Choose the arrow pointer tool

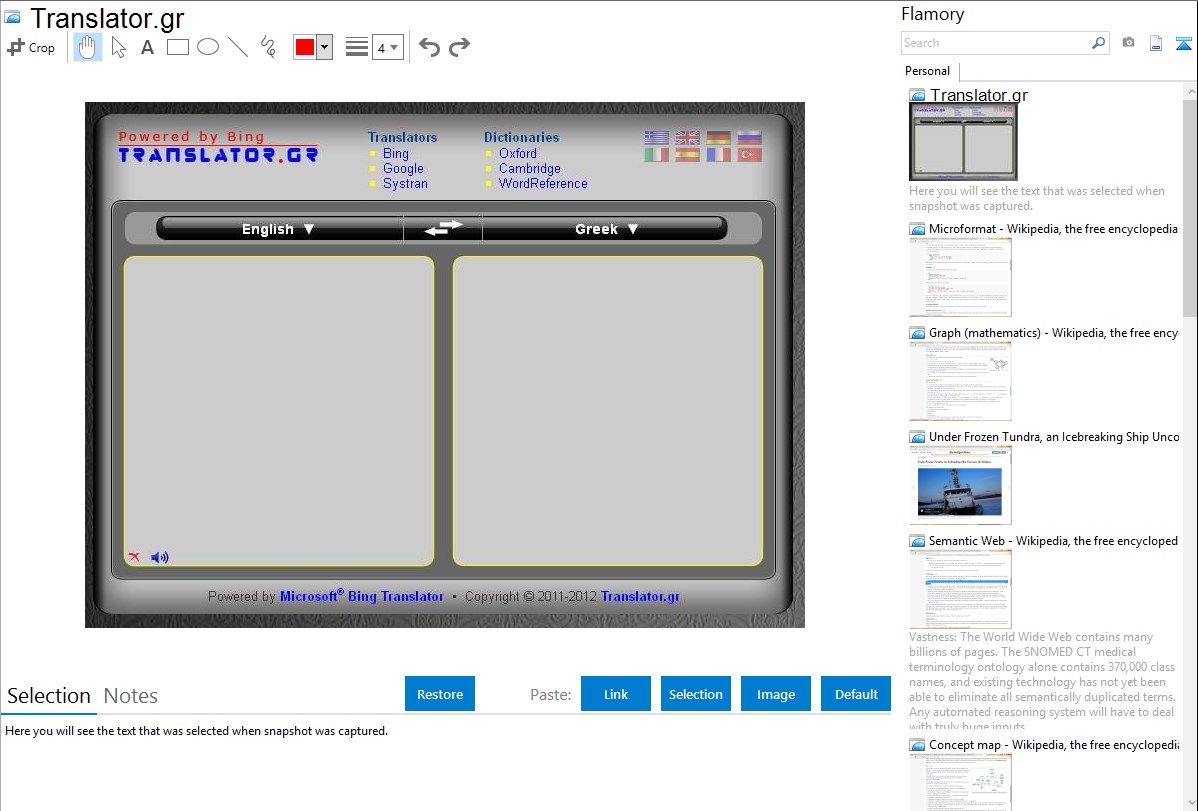tap(118, 47)
